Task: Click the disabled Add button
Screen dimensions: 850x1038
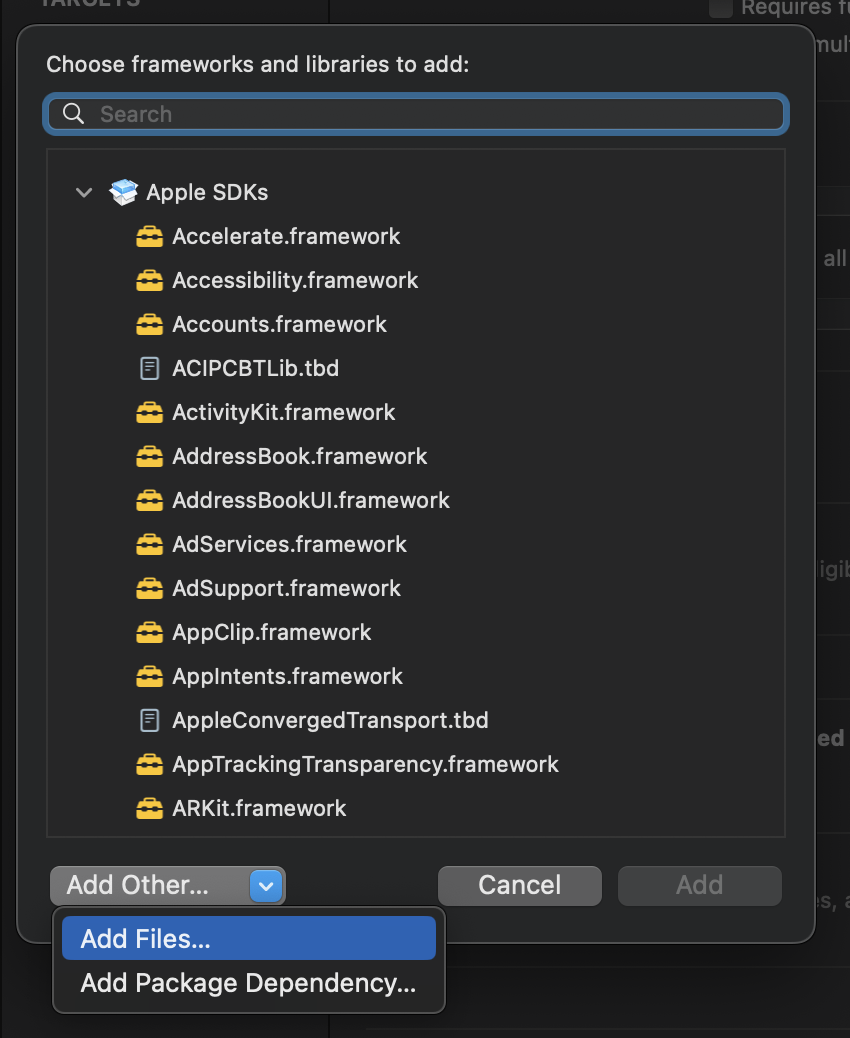Action: click(700, 886)
